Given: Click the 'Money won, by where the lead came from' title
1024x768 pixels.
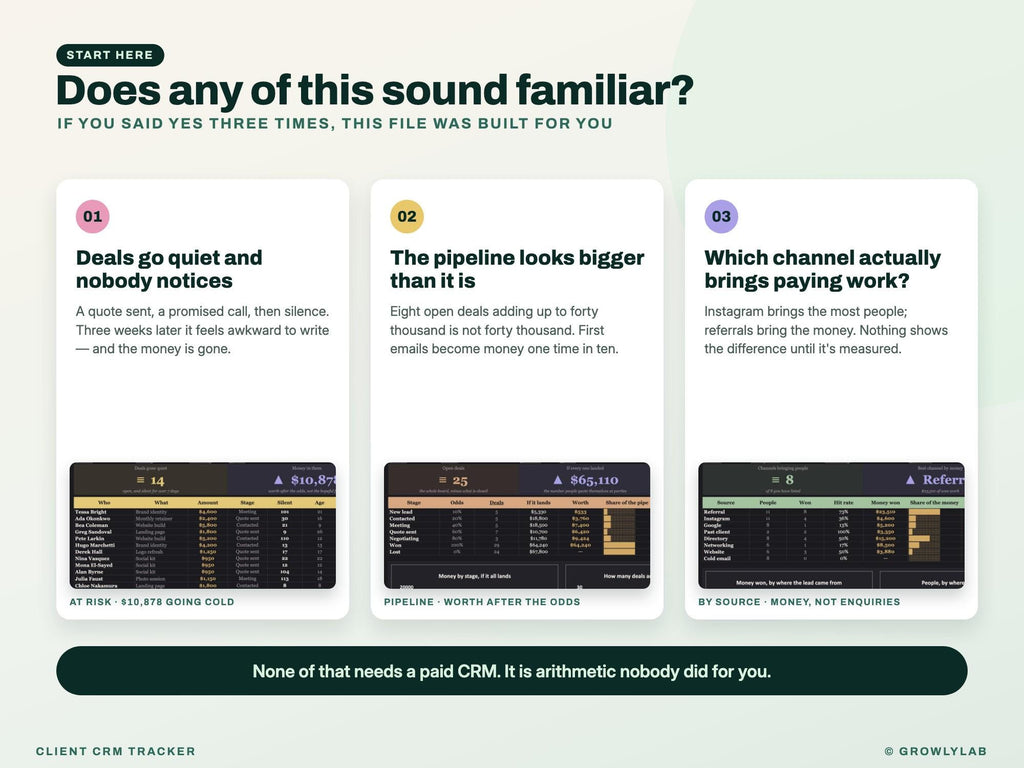Looking at the screenshot, I should pos(789,583).
